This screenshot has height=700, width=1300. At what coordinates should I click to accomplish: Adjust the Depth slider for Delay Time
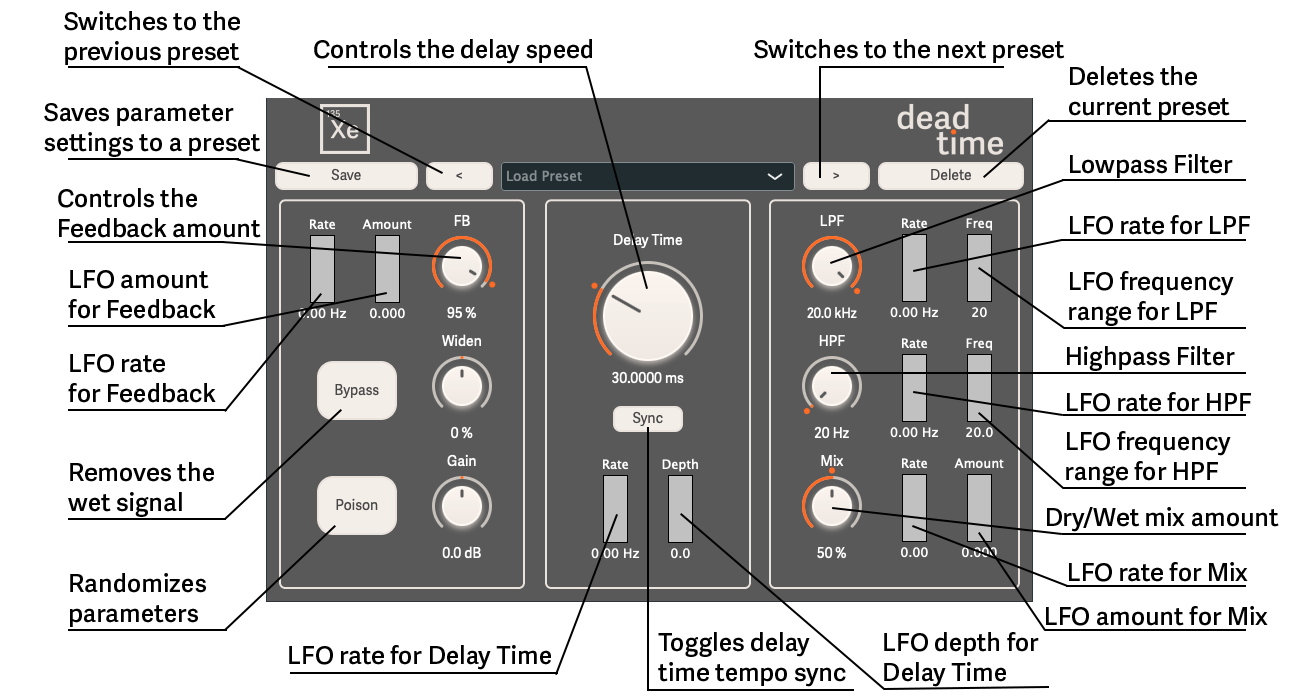(681, 508)
